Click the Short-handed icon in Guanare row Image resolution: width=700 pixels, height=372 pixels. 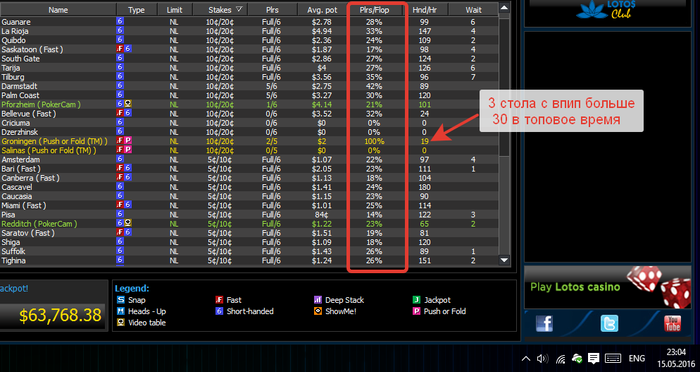(x=120, y=21)
